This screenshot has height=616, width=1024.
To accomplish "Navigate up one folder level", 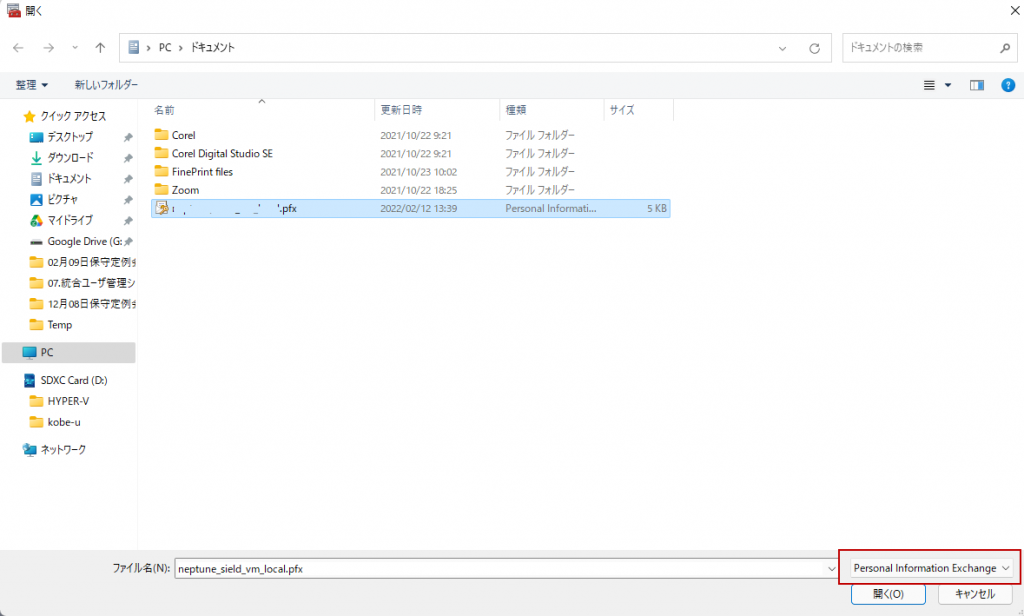I will pyautogui.click(x=100, y=47).
